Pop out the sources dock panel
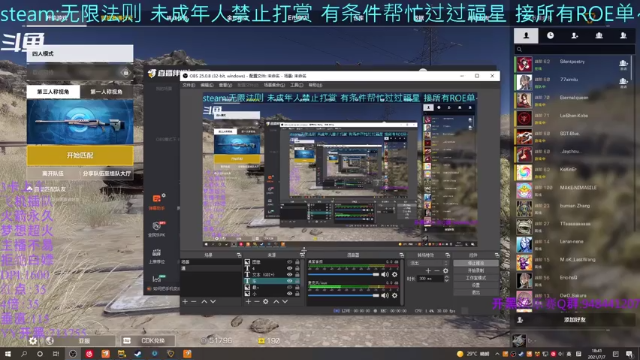Image resolution: width=640 pixels, height=360 pixels. [x=302, y=255]
